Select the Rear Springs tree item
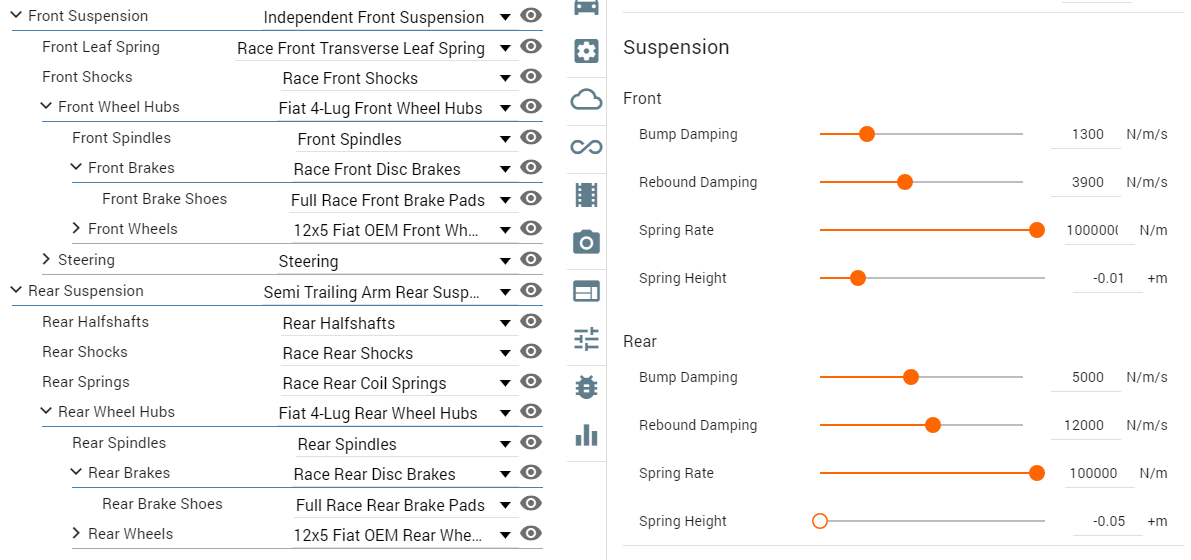The width and height of the screenshot is (1191, 560). coord(86,381)
